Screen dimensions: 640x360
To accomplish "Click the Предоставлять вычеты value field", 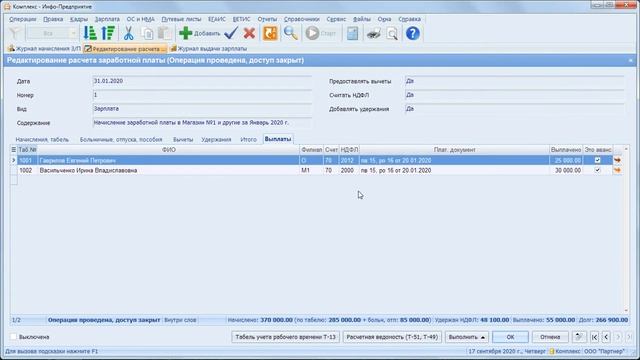I will coord(514,81).
